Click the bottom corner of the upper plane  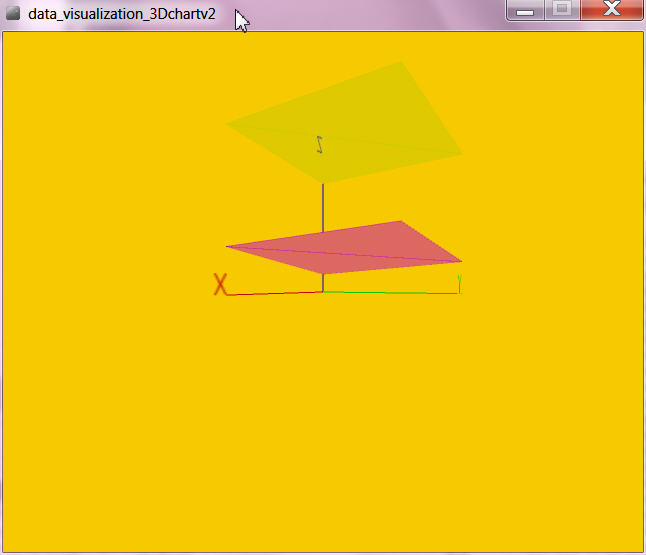point(322,183)
